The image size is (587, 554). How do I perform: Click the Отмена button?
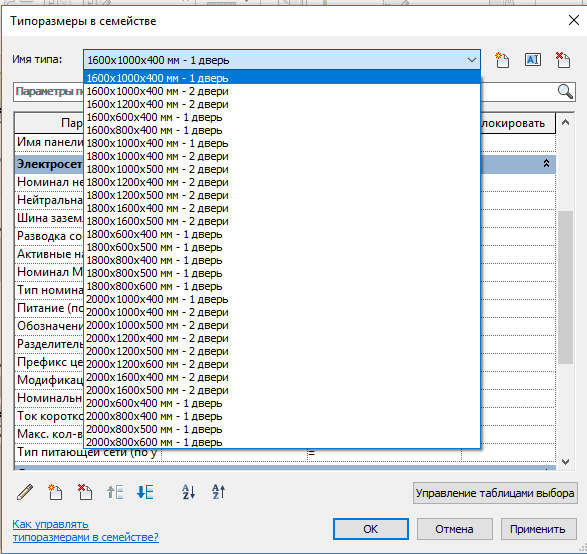tap(454, 529)
